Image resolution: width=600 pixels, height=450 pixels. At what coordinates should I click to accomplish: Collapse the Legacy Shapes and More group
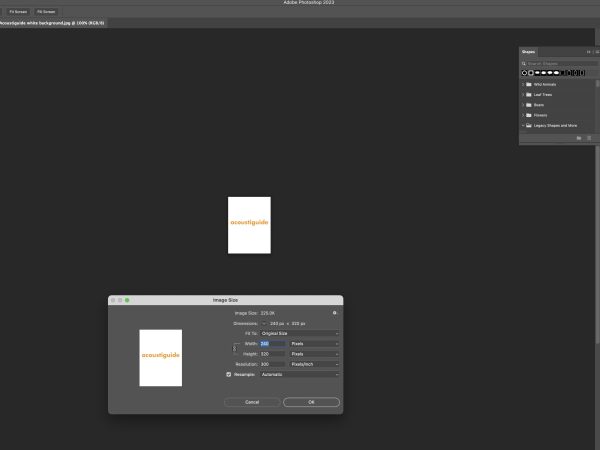click(x=522, y=126)
